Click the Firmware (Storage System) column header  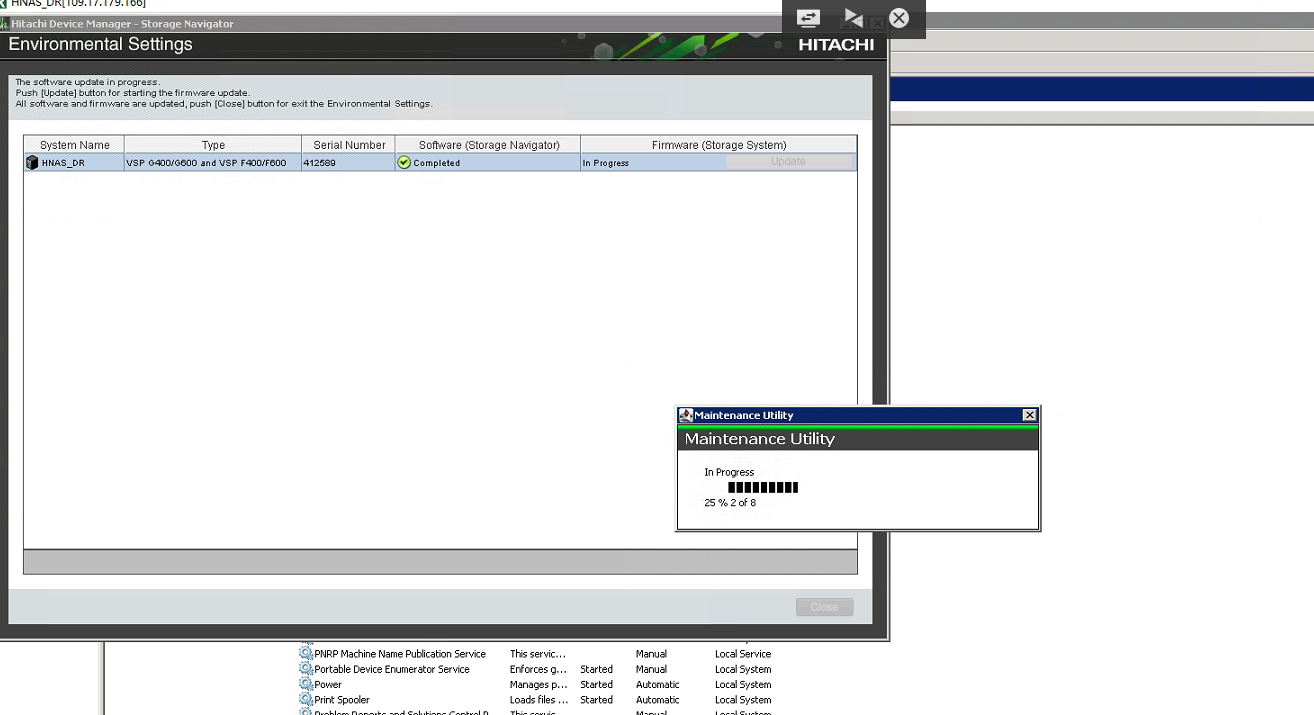click(x=719, y=145)
